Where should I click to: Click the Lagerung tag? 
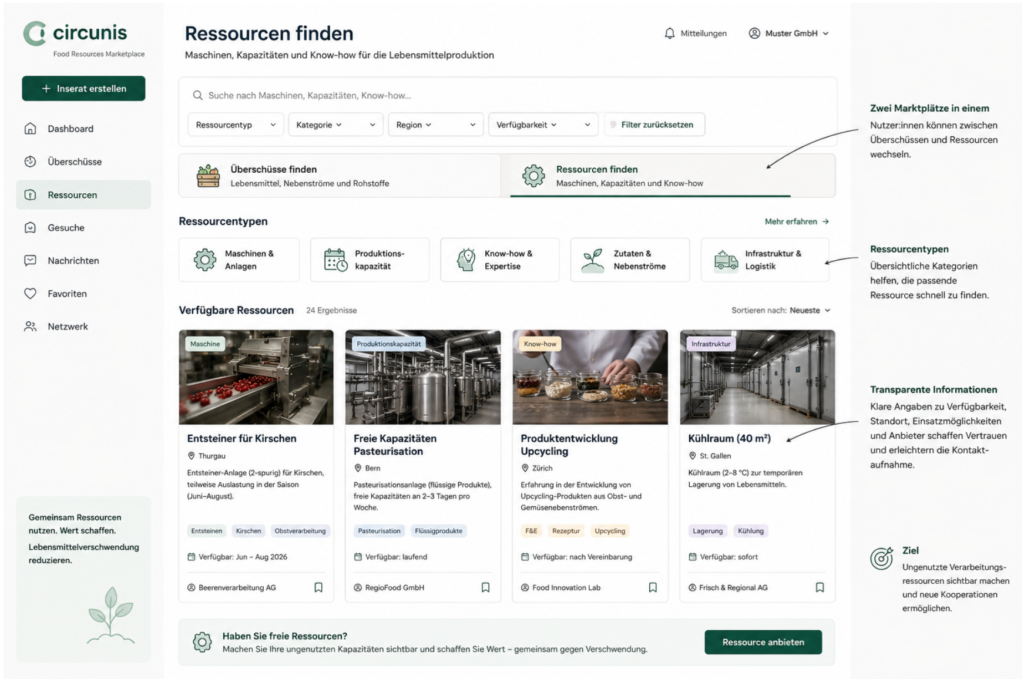click(708, 531)
